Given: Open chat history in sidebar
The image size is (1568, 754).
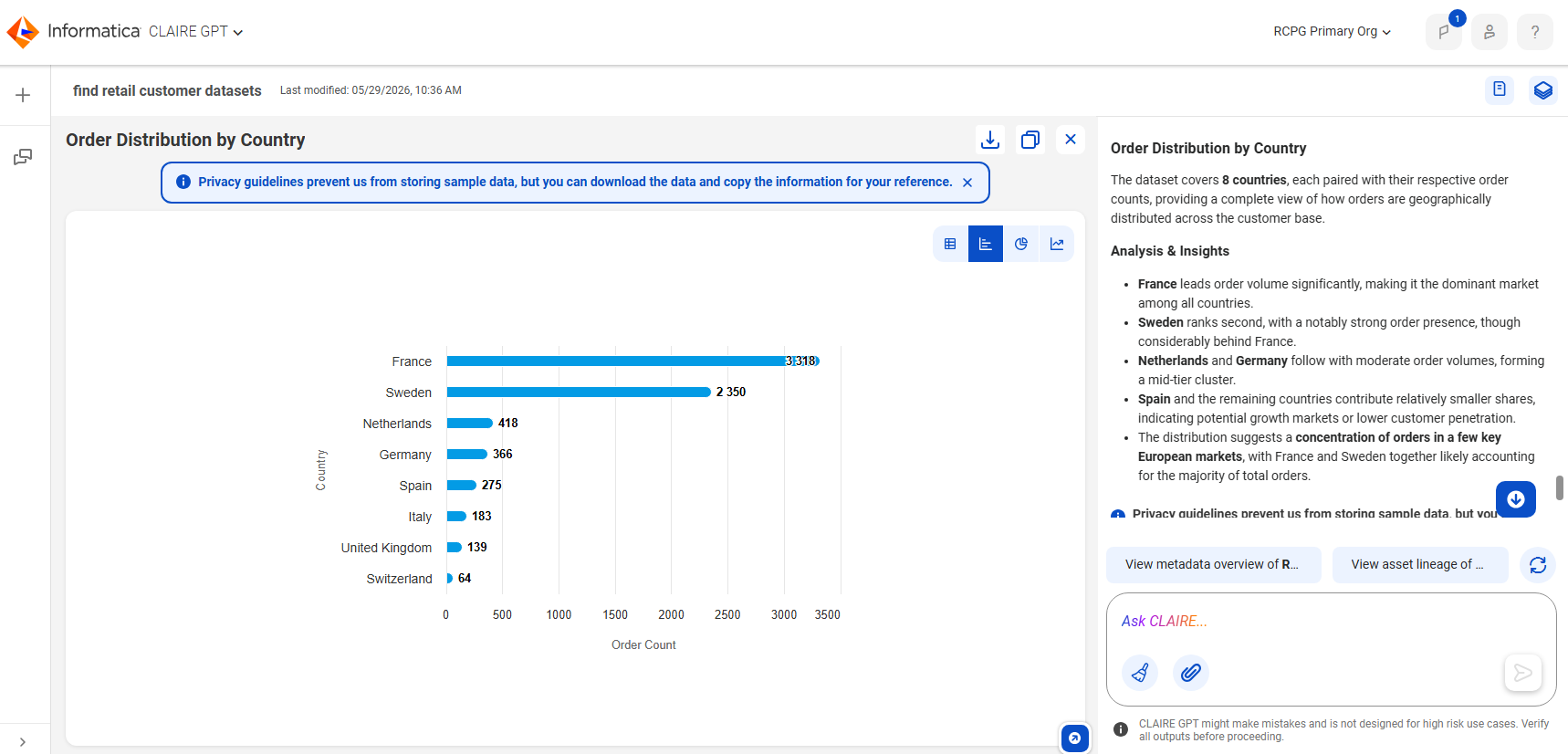Looking at the screenshot, I should (x=23, y=157).
